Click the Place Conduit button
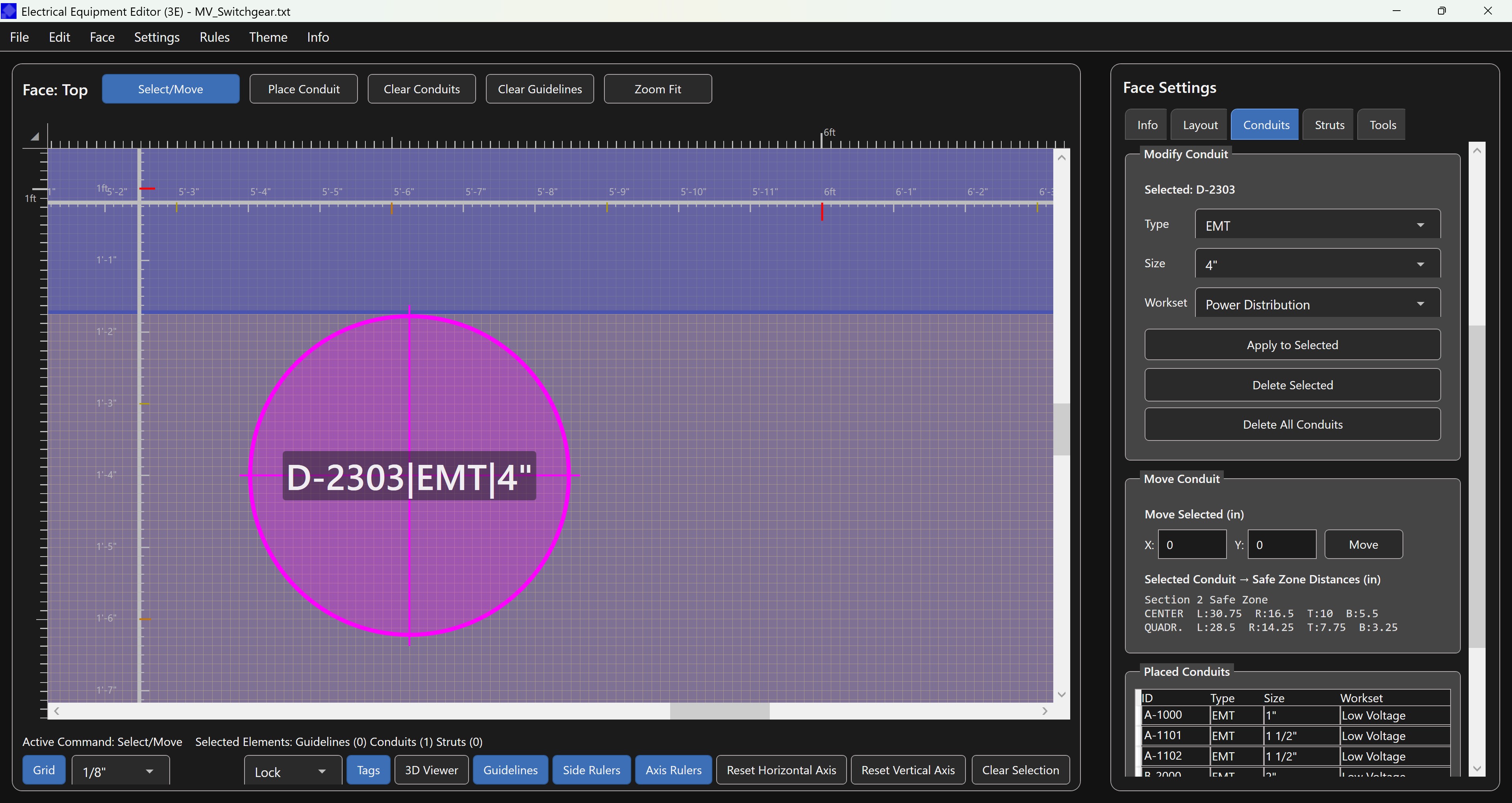 [x=304, y=89]
